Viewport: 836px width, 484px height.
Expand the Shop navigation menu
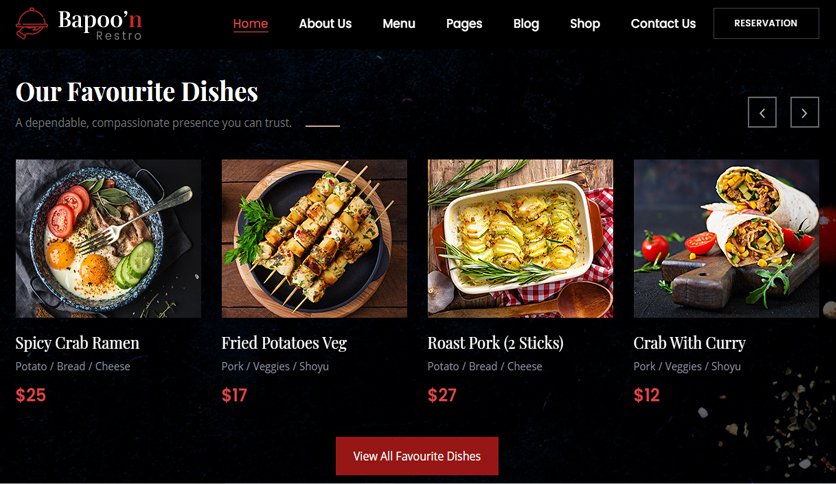click(585, 23)
